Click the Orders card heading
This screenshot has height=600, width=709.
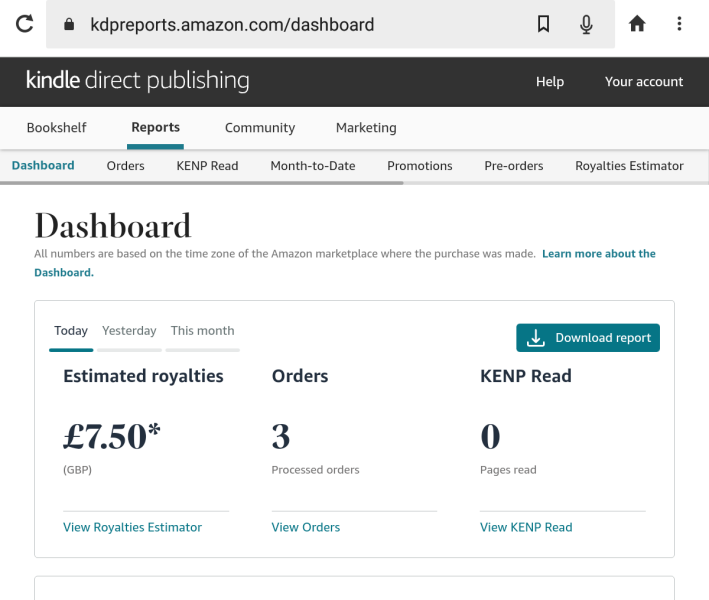tap(300, 376)
